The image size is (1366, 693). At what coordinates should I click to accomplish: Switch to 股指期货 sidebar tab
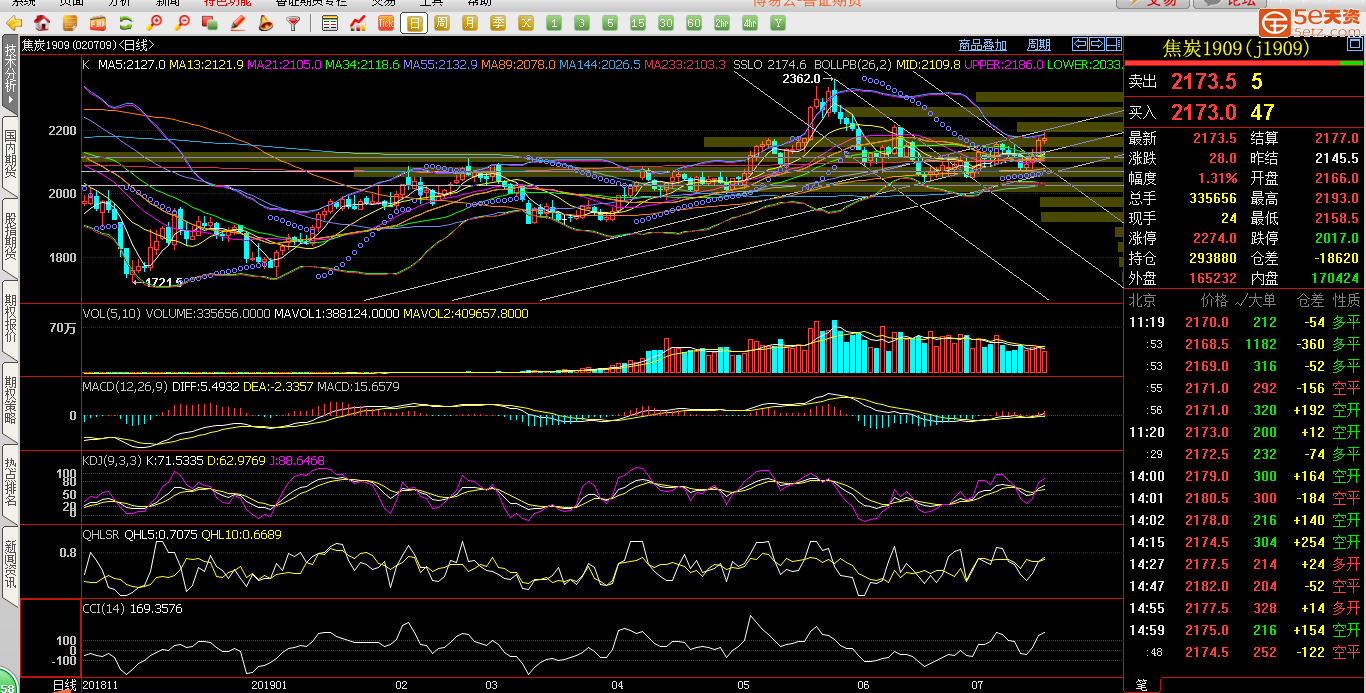click(x=10, y=236)
